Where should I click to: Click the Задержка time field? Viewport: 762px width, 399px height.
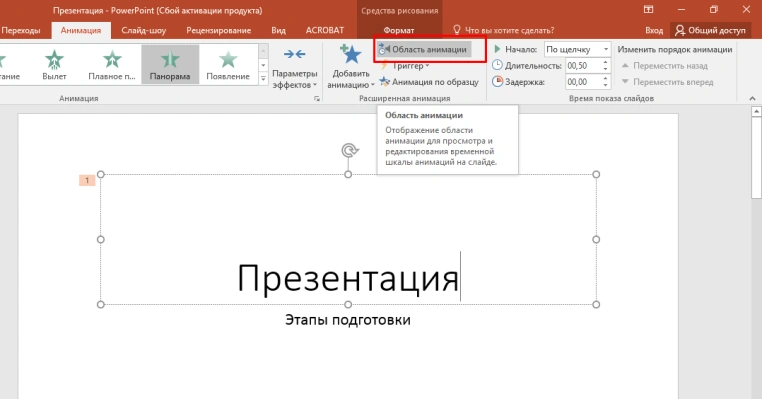(x=583, y=82)
